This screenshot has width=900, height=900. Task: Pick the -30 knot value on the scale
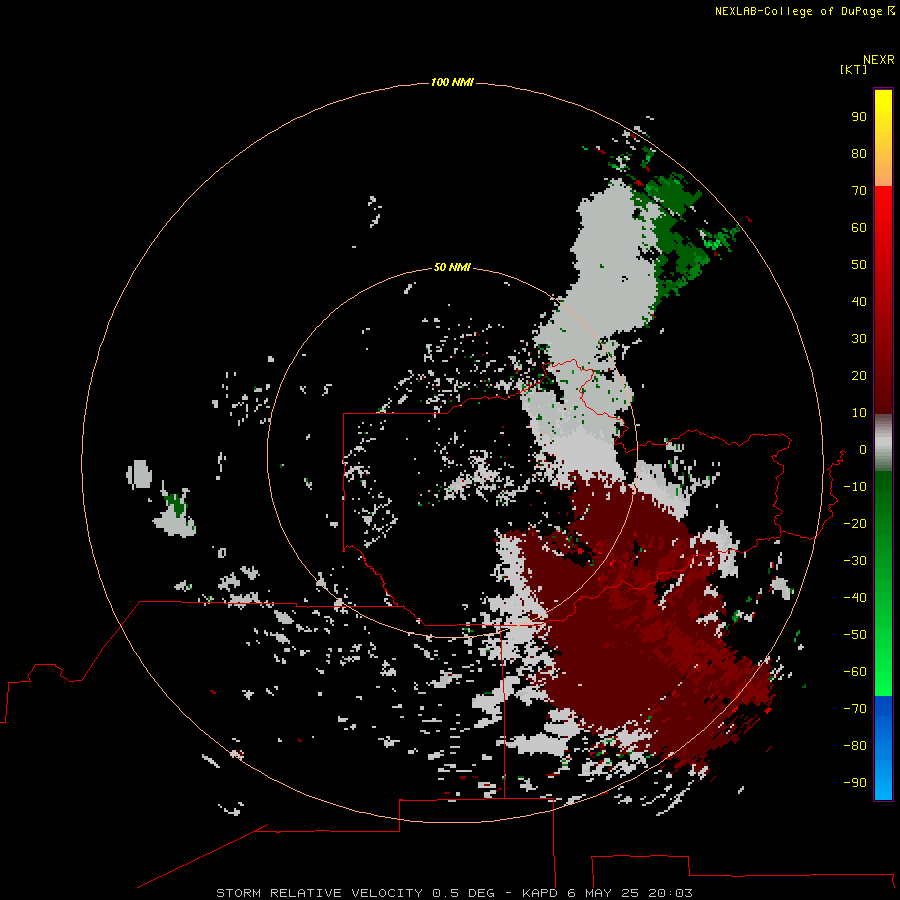tap(855, 561)
